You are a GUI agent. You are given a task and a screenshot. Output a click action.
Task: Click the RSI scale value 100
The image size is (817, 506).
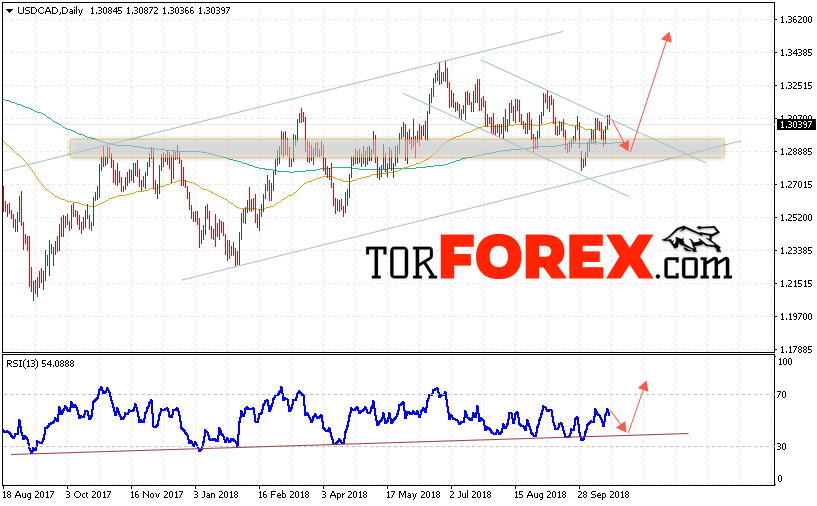[785, 362]
